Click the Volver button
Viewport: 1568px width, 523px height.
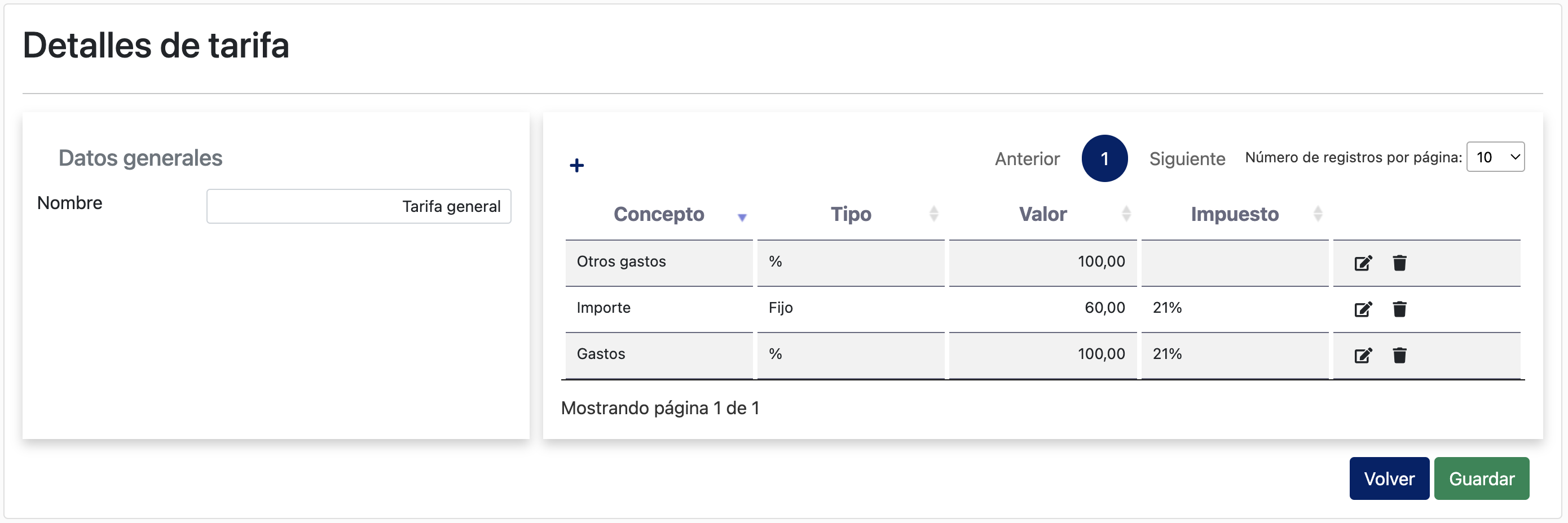[1389, 478]
